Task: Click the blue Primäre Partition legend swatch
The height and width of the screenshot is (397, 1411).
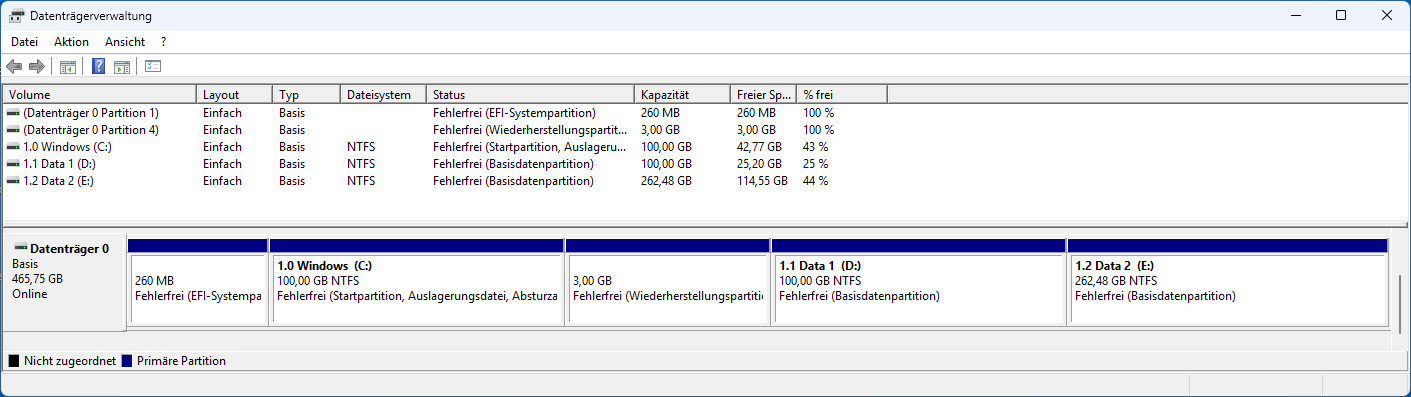Action: click(127, 361)
